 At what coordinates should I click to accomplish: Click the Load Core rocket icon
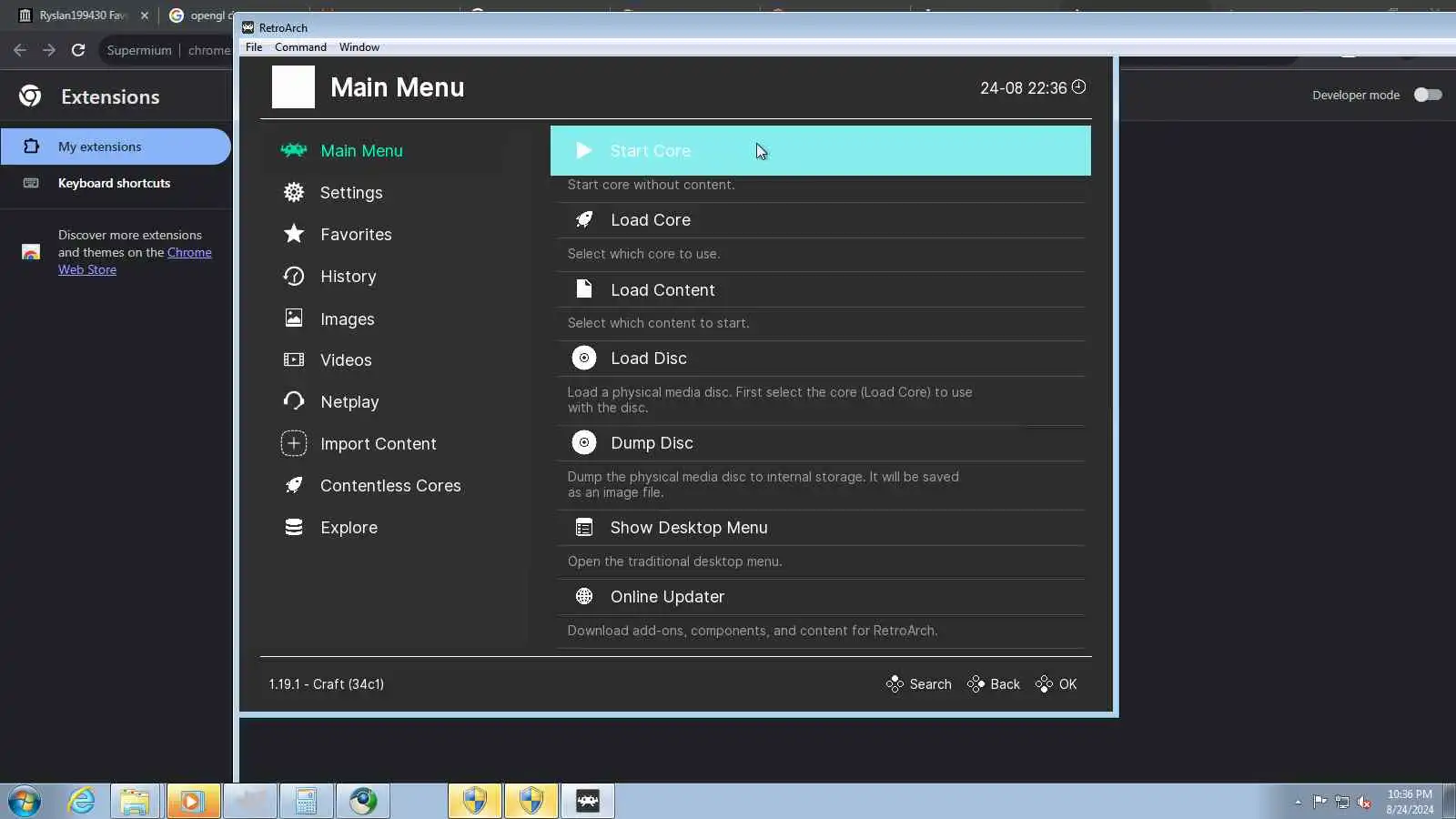point(584,219)
